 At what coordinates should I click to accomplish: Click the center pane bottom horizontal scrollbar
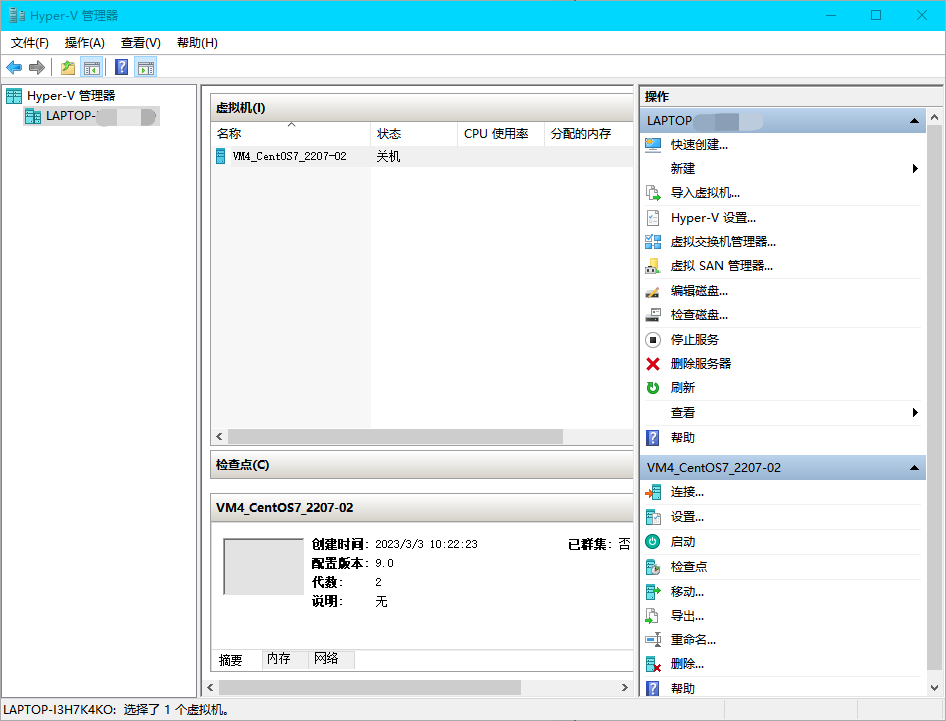(370, 687)
